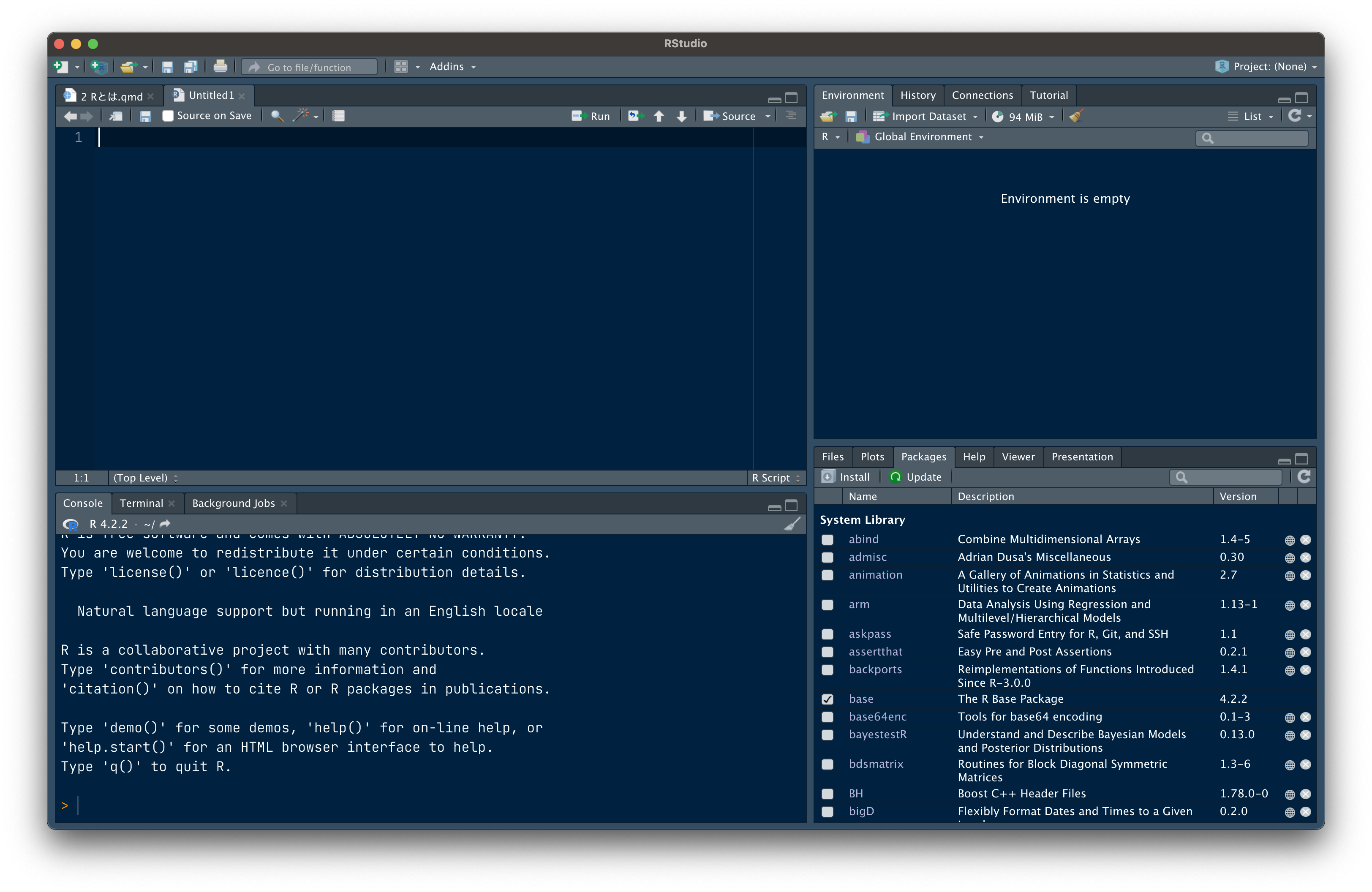This screenshot has height=892, width=1372.
Task: Click the magic wand code tools icon
Action: tap(301, 116)
